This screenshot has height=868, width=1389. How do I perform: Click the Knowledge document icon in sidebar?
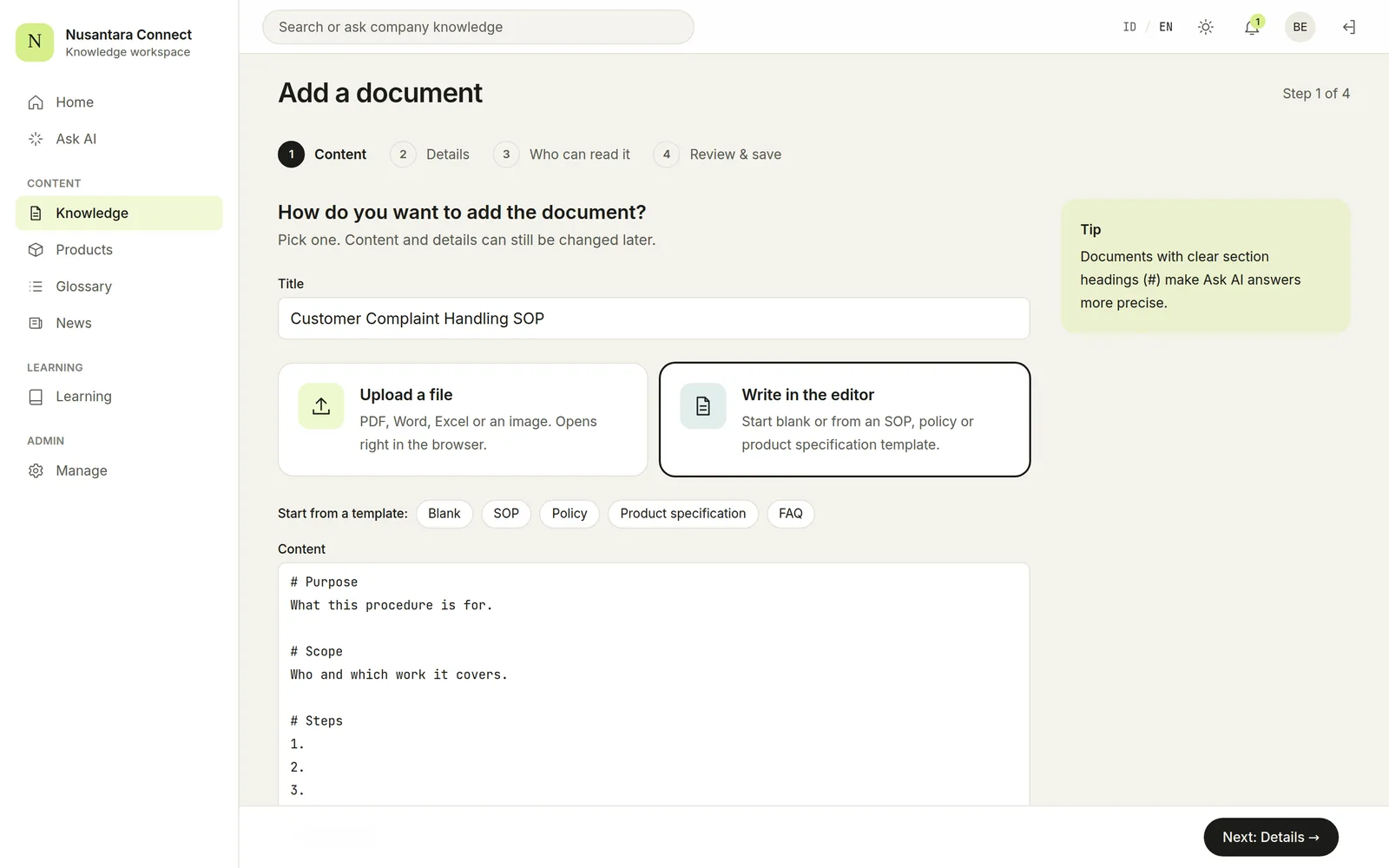pyautogui.click(x=36, y=214)
